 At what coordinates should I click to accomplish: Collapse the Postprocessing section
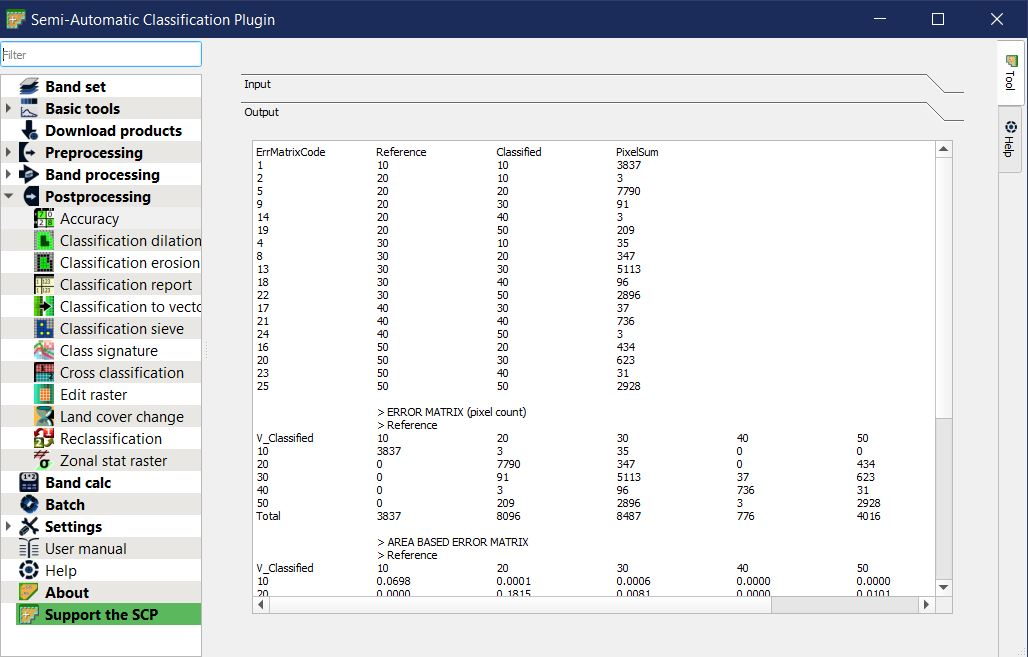[9, 197]
